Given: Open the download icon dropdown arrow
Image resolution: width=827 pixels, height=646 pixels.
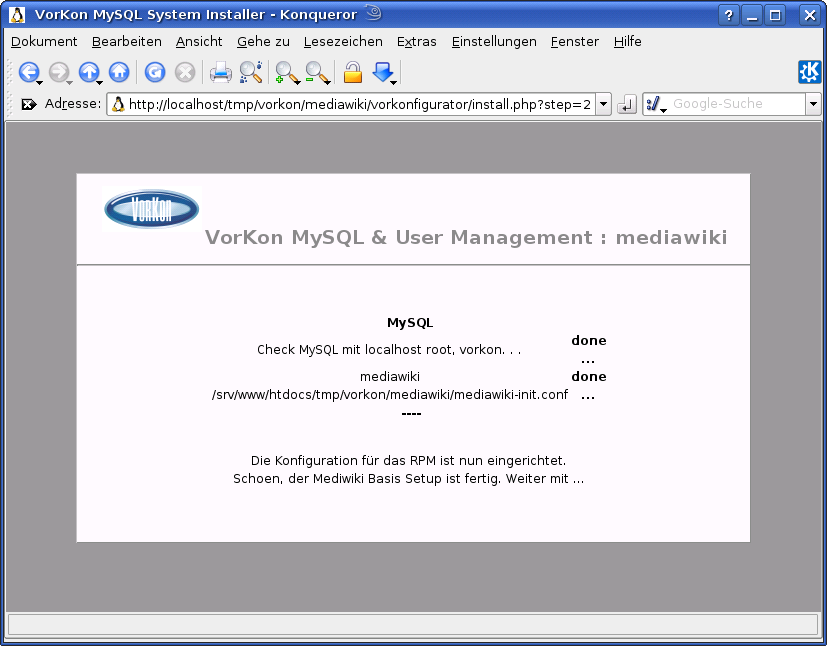Looking at the screenshot, I should pyautogui.click(x=393, y=83).
